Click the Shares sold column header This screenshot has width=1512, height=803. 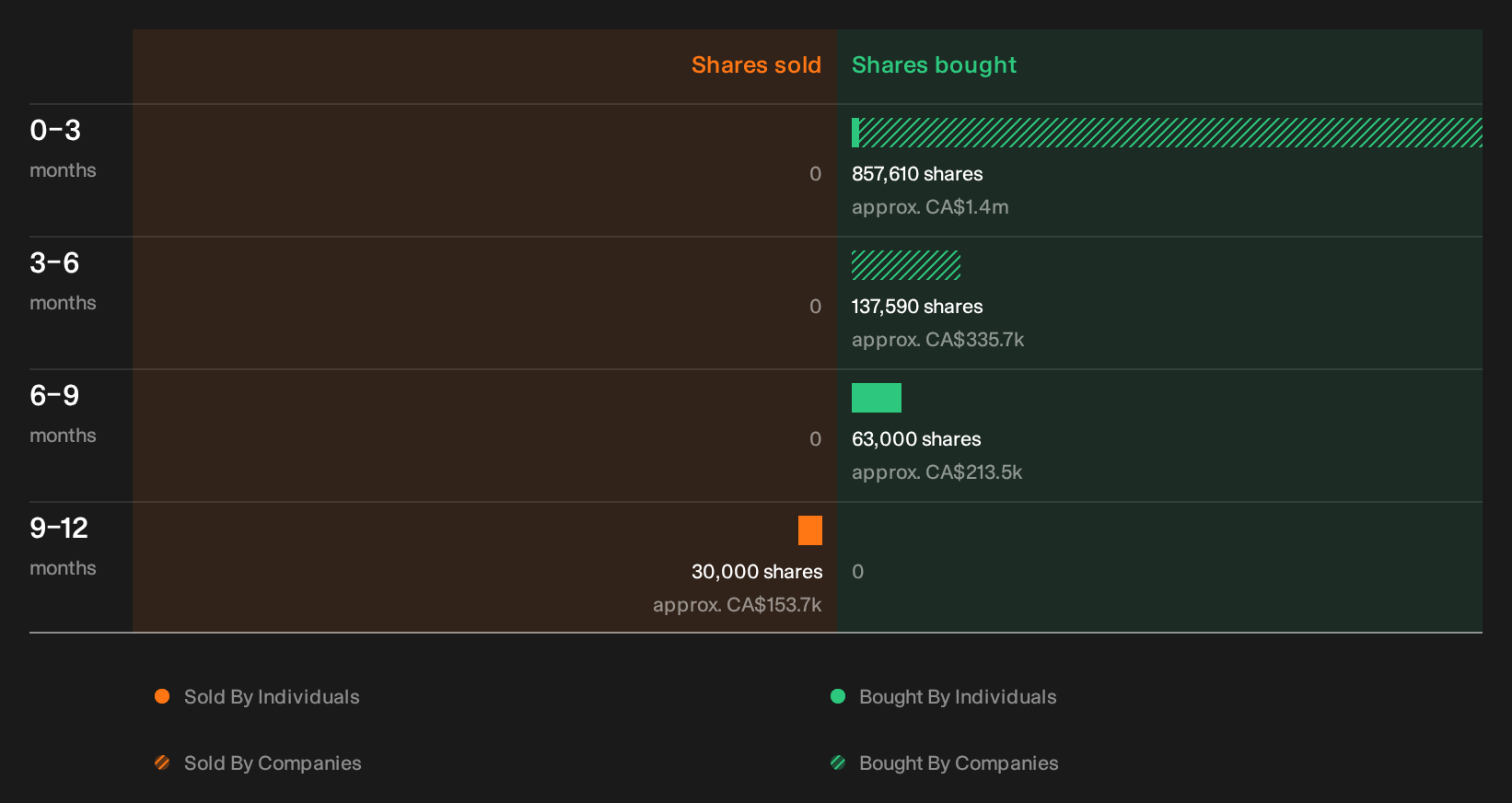pos(756,65)
